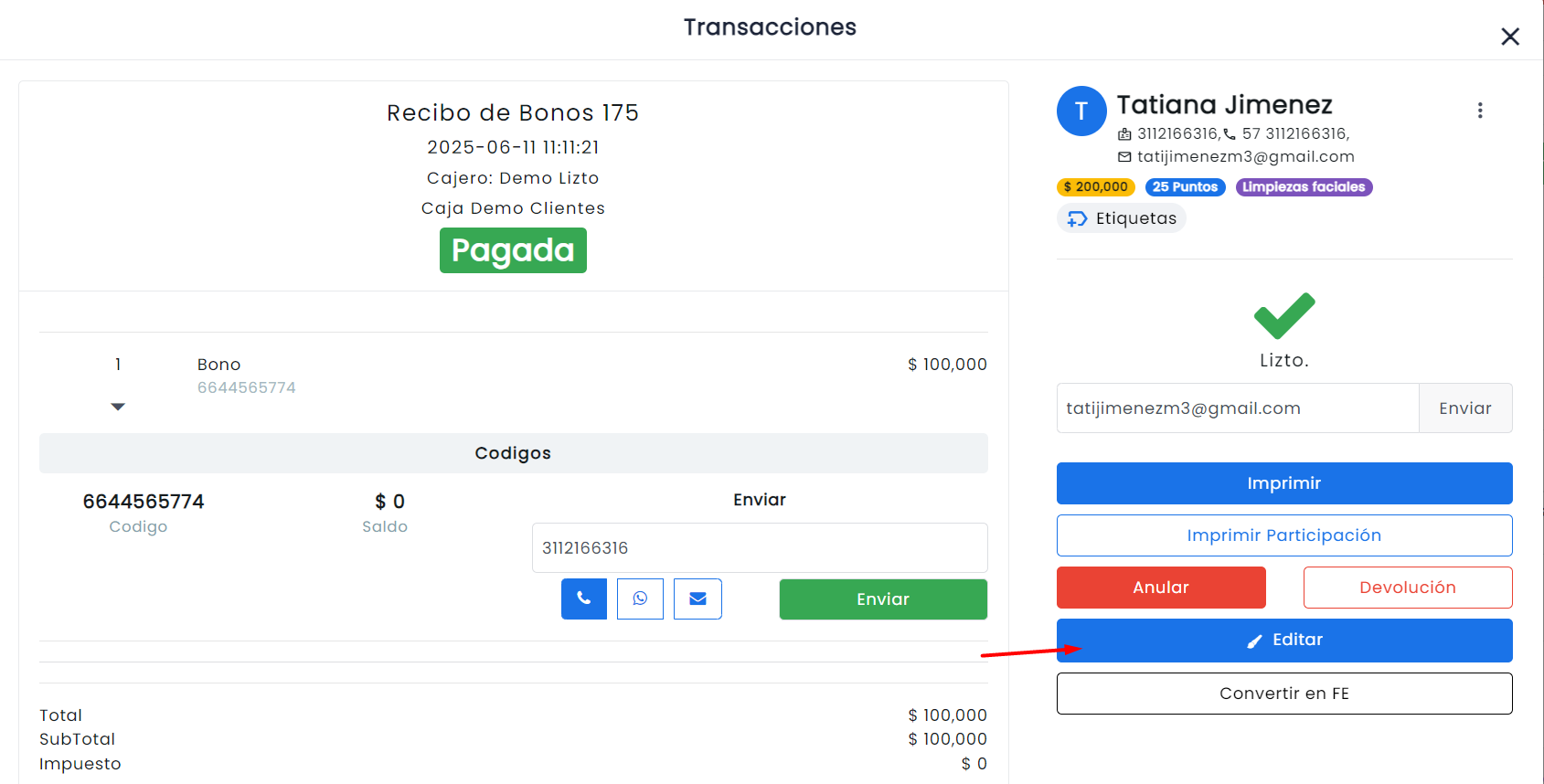Start a Devolución refund
Image resolution: width=1544 pixels, height=784 pixels.
(x=1408, y=588)
